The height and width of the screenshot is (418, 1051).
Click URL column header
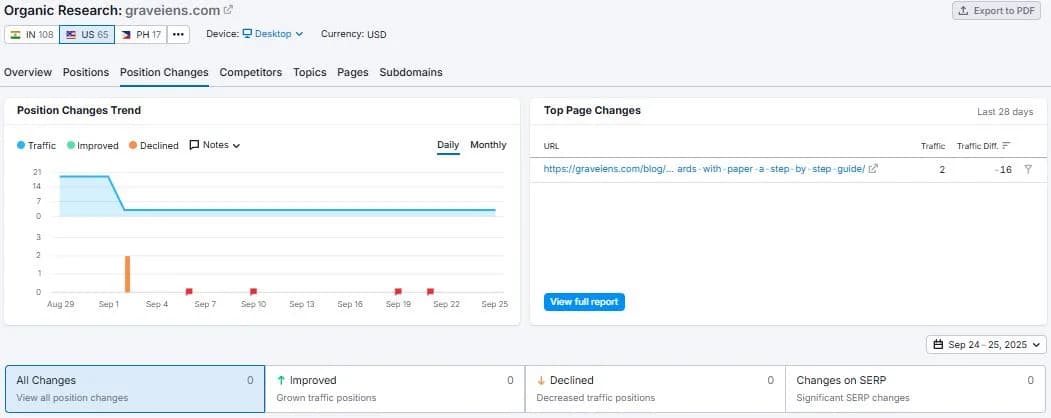(x=552, y=146)
